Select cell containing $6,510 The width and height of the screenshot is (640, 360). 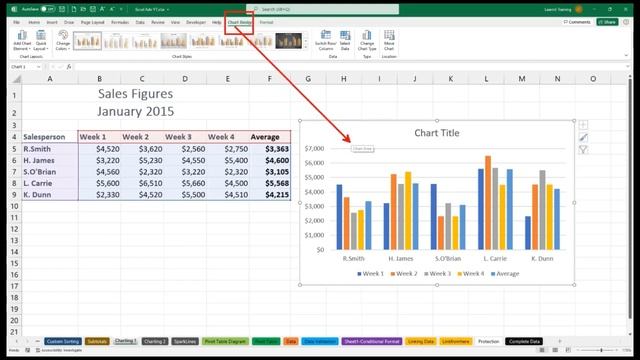tap(142, 183)
